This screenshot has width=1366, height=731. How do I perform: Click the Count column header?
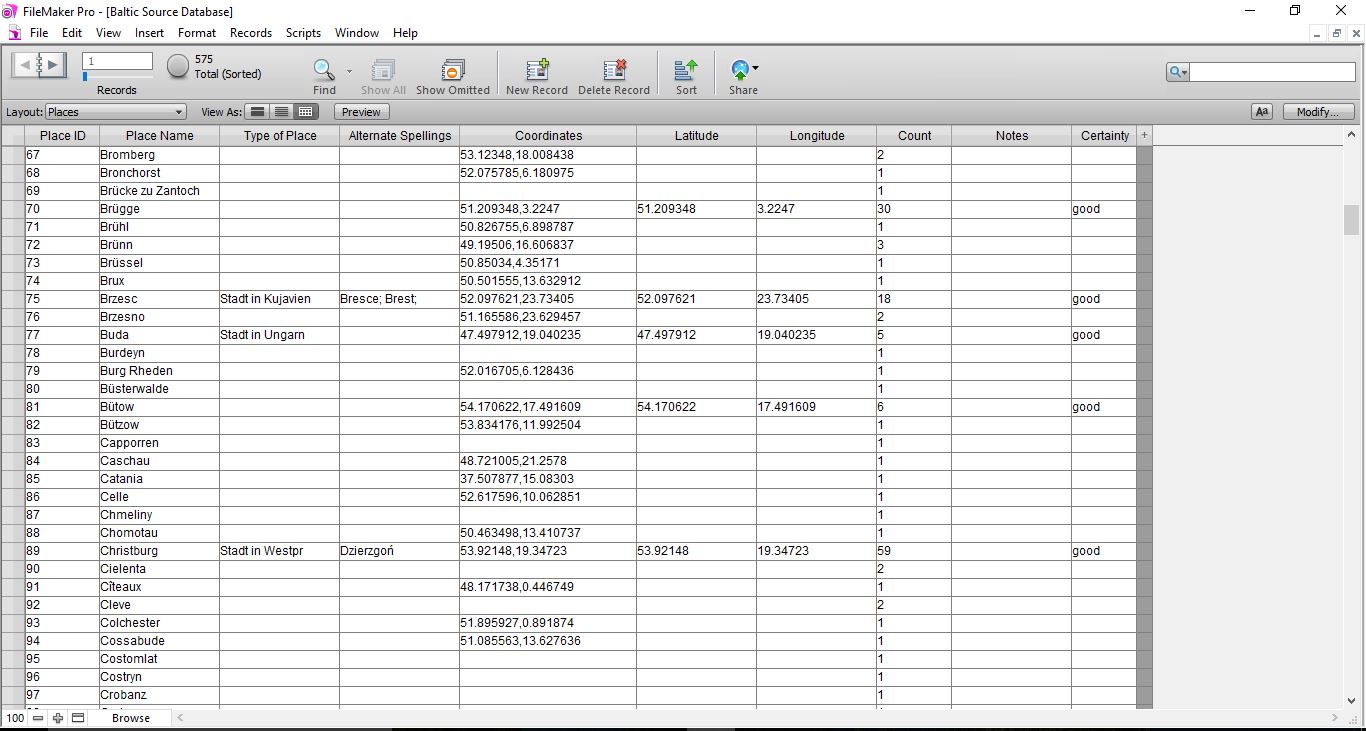pyautogui.click(x=914, y=135)
